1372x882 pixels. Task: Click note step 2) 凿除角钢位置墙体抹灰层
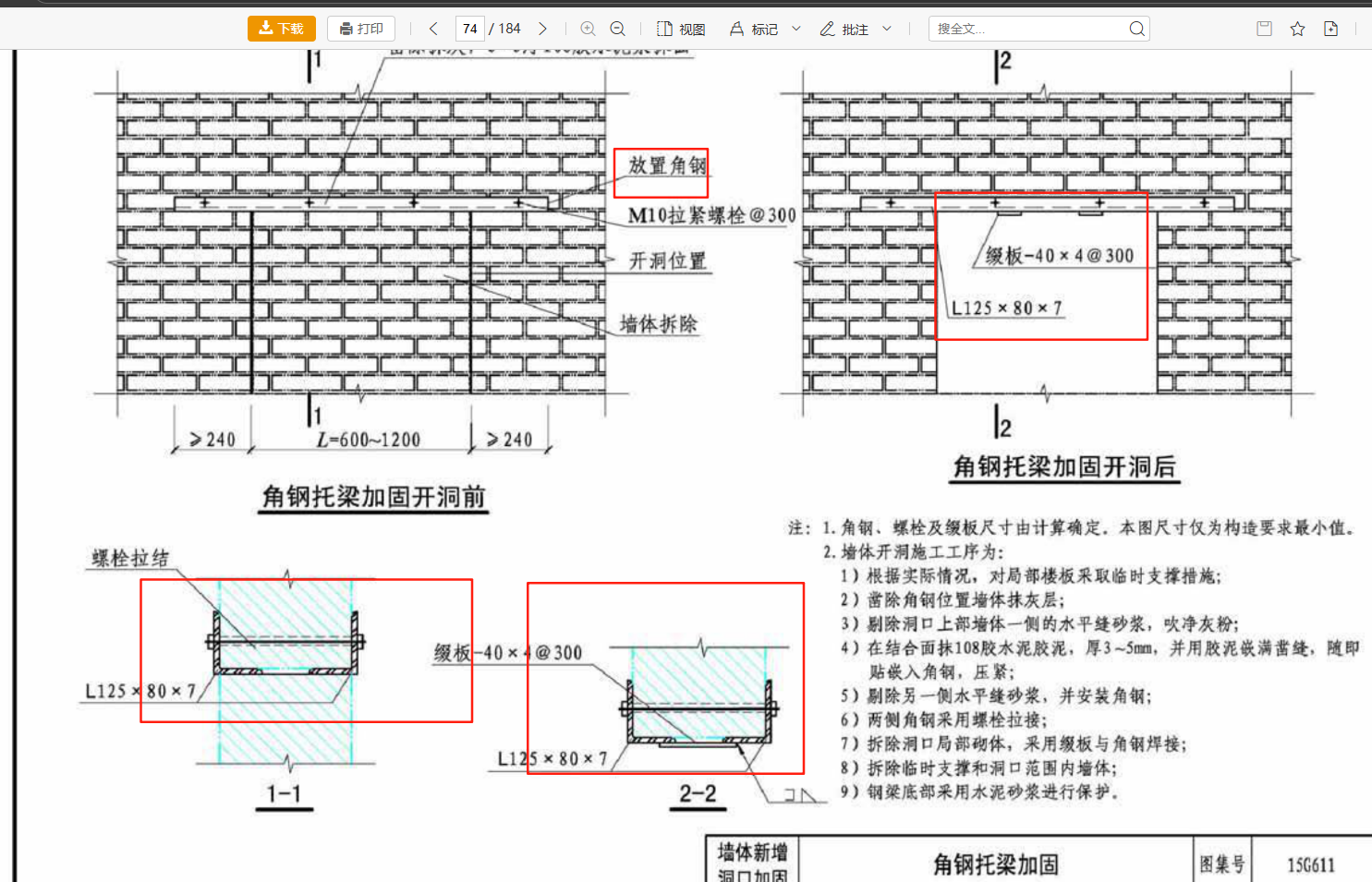[x=953, y=599]
